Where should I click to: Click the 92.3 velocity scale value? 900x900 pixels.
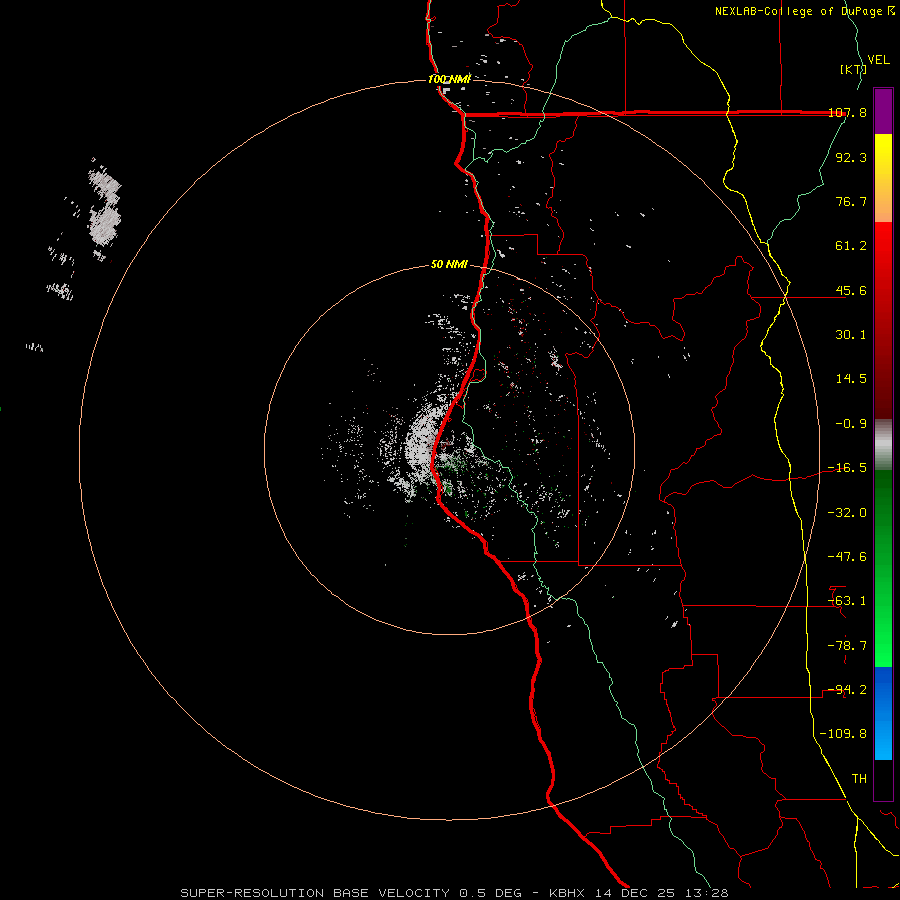851,157
